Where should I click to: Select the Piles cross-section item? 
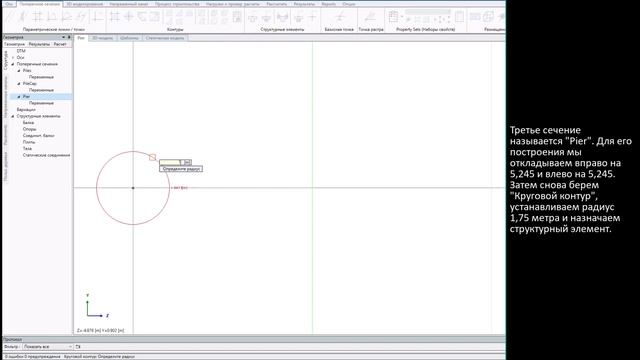pos(27,71)
